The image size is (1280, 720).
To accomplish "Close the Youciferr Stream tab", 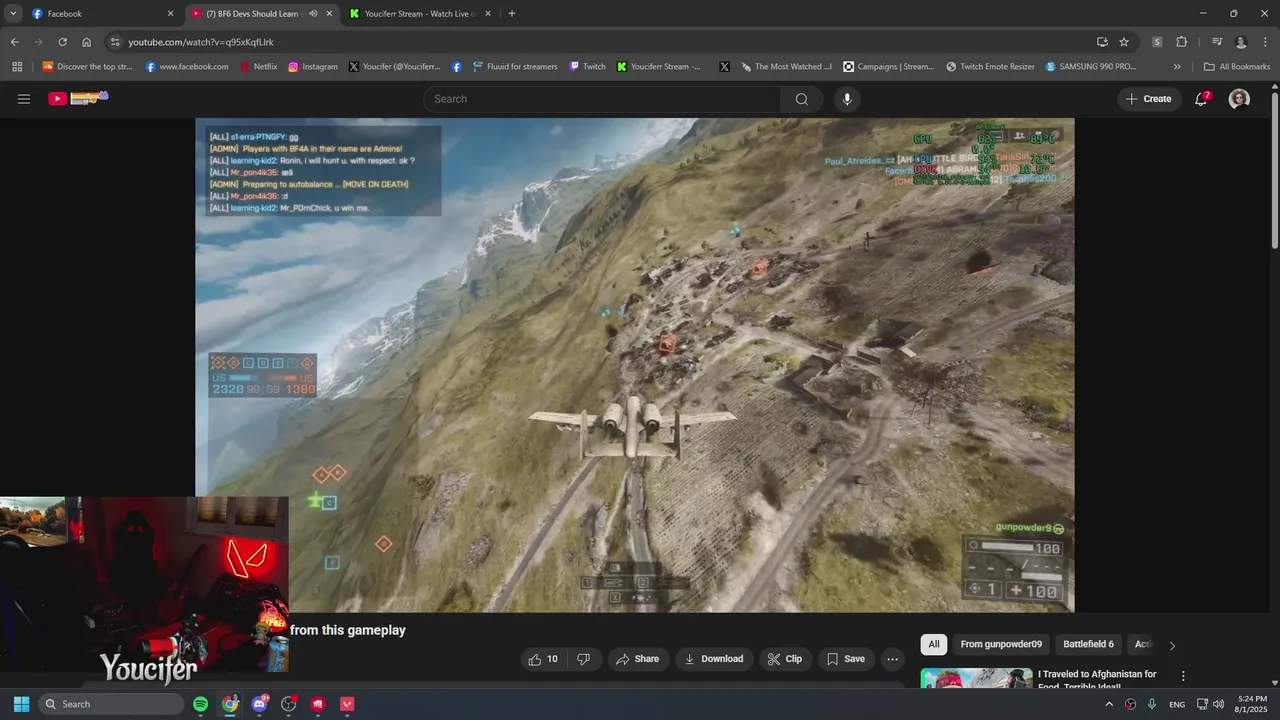I will click(487, 14).
